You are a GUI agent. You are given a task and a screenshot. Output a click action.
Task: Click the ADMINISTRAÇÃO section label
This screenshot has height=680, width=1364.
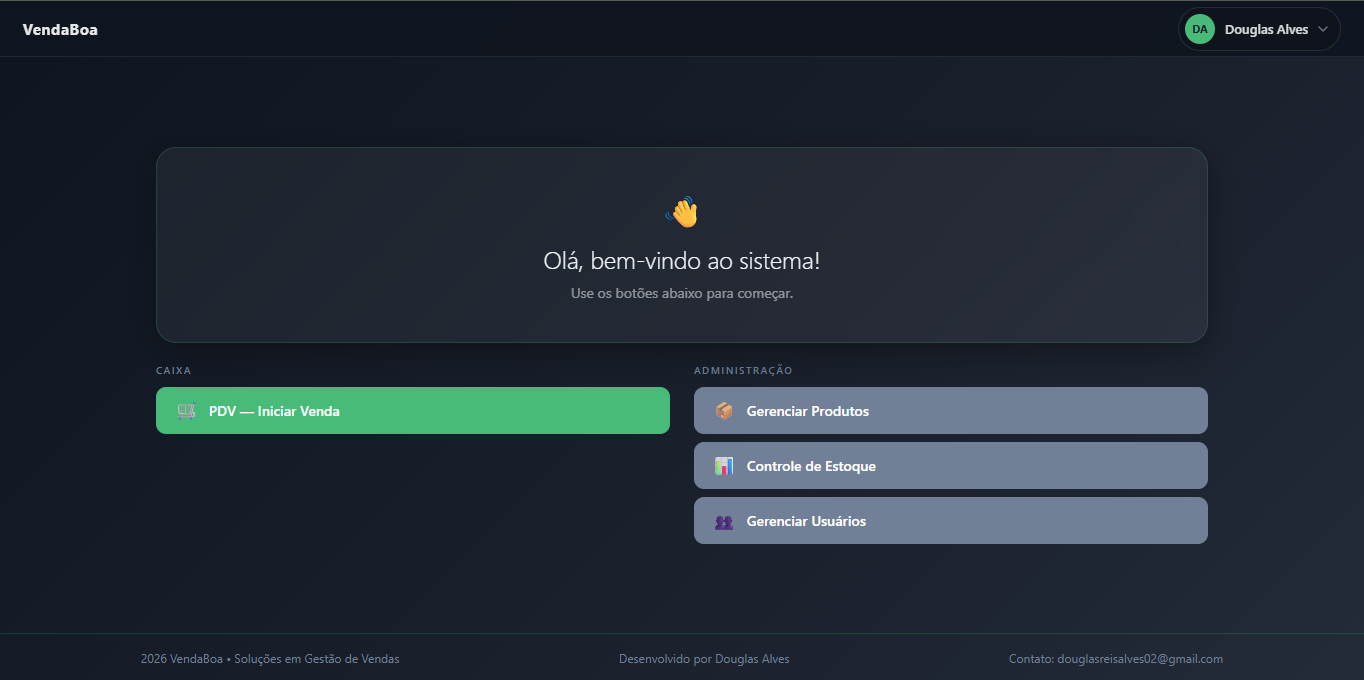(x=743, y=371)
